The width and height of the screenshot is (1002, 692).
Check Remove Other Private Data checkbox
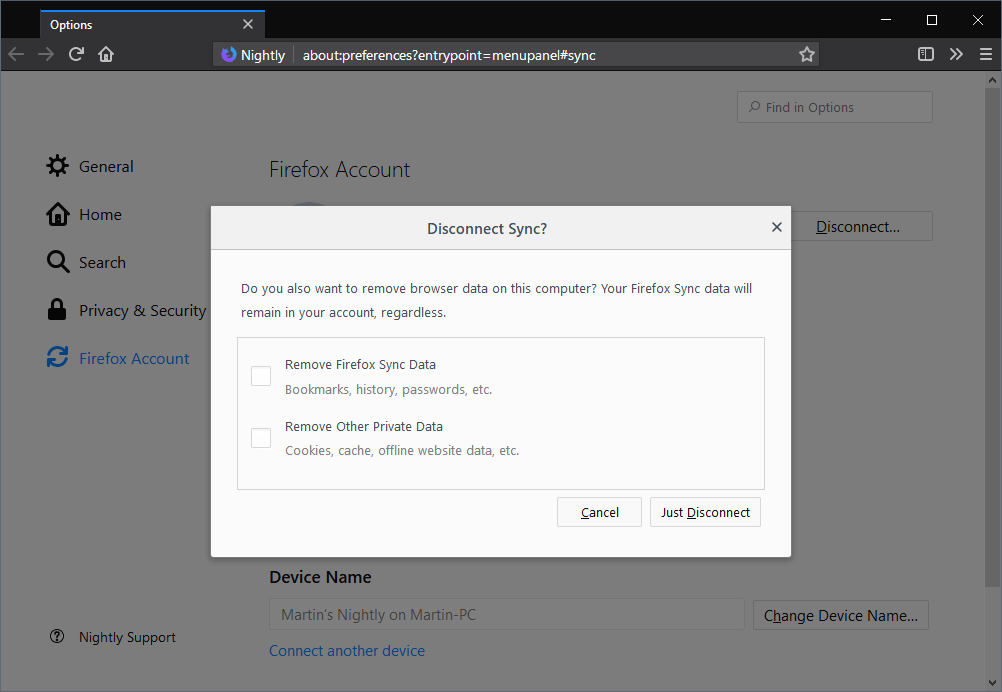(x=261, y=438)
